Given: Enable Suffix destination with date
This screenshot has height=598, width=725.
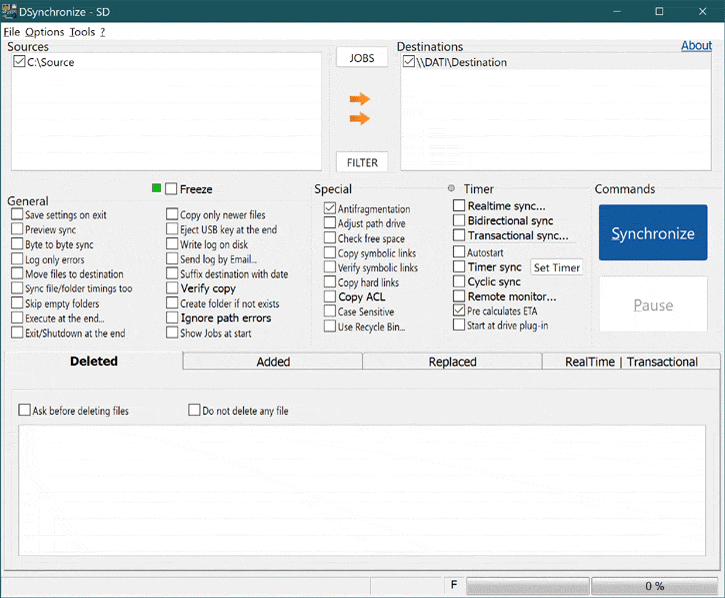Looking at the screenshot, I should [172, 273].
